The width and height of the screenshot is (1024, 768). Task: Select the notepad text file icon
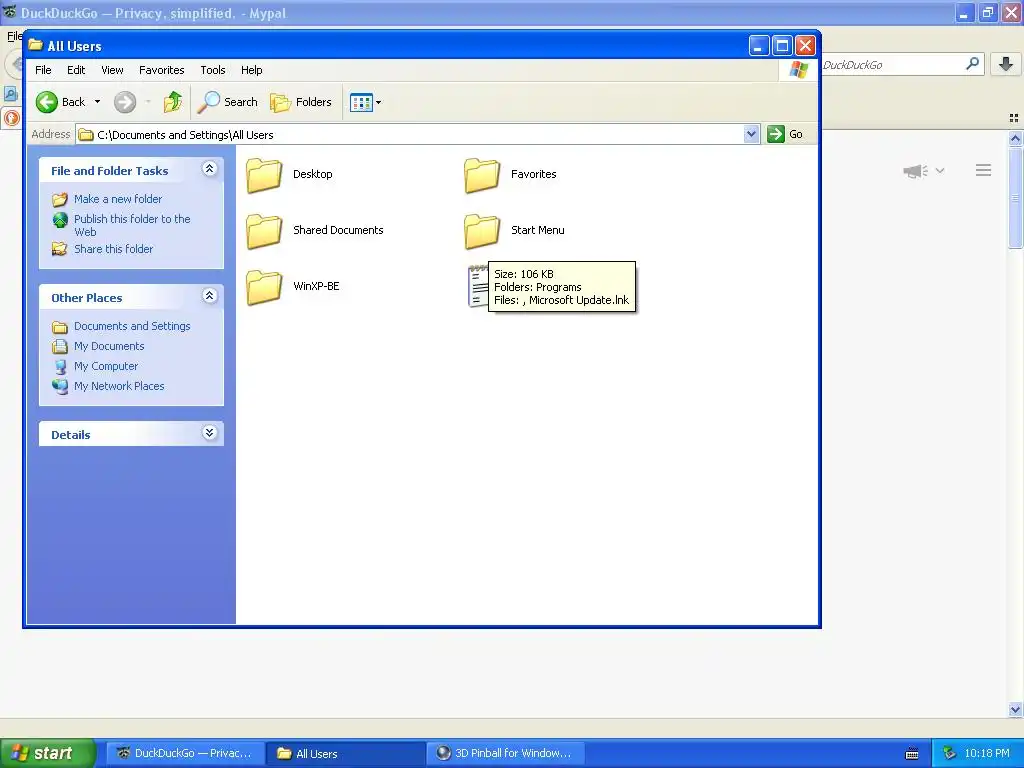(477, 286)
